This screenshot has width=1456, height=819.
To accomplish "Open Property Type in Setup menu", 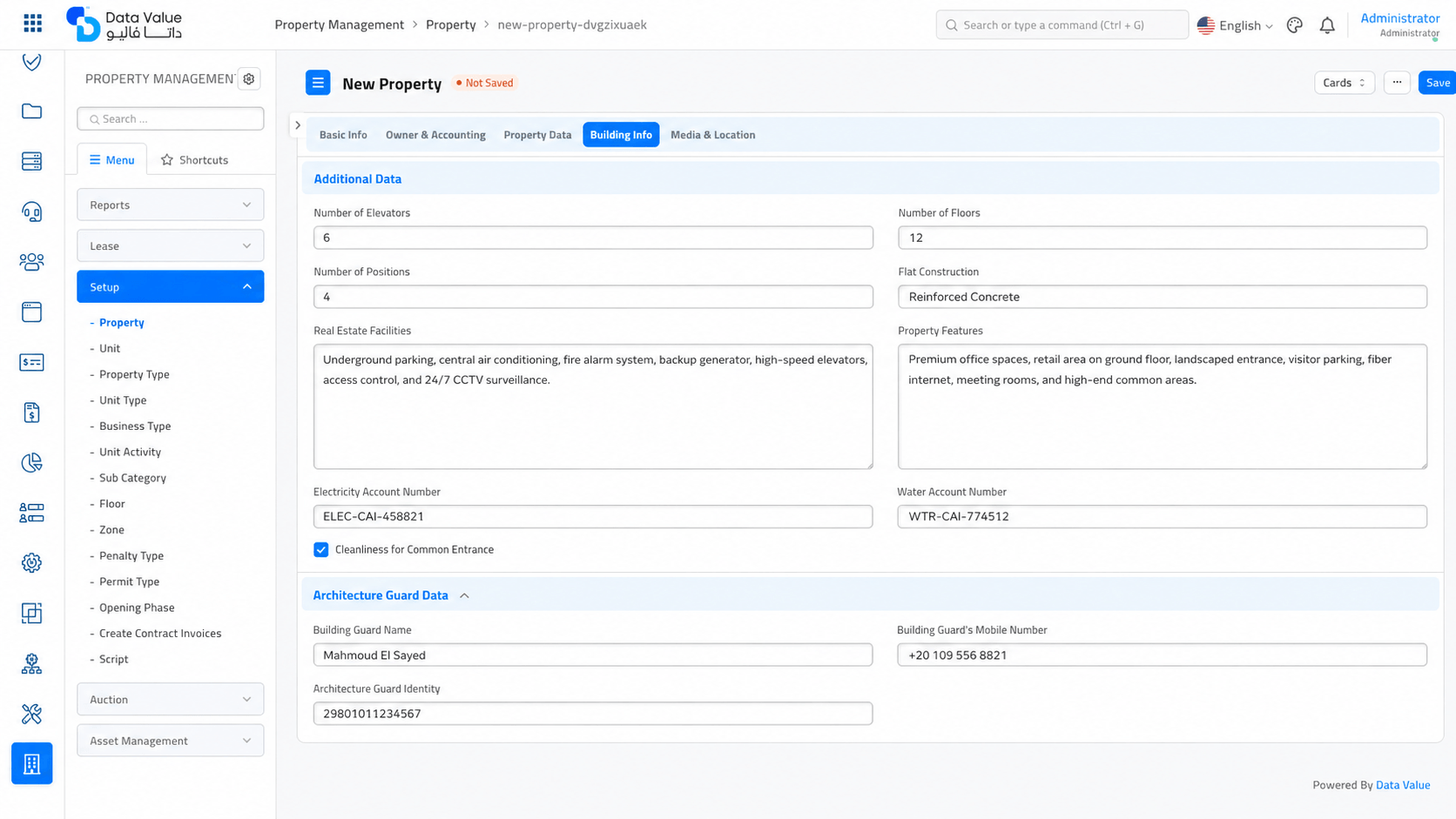I will click(x=134, y=374).
